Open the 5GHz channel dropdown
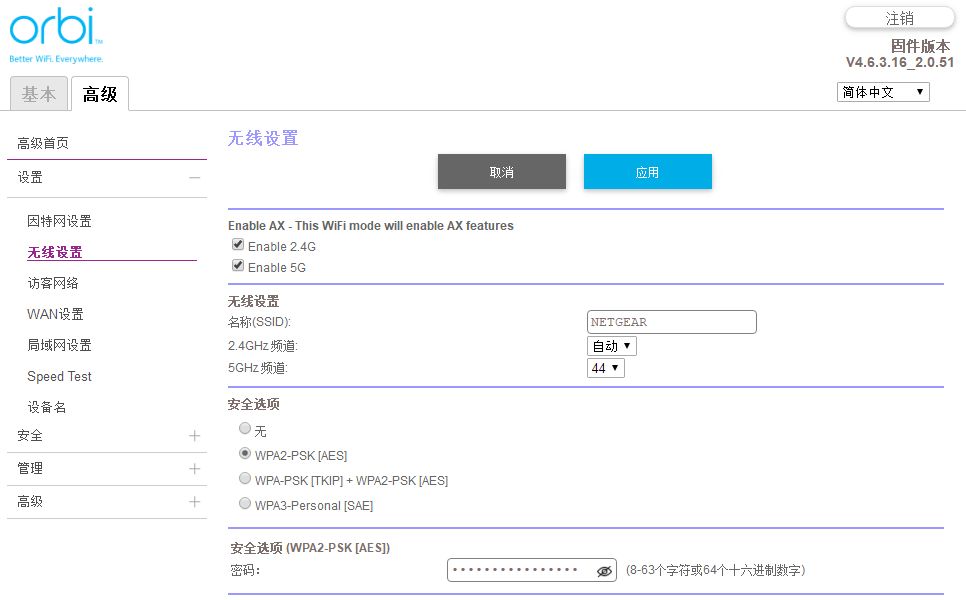Image resolution: width=966 pixels, height=600 pixels. coord(605,368)
